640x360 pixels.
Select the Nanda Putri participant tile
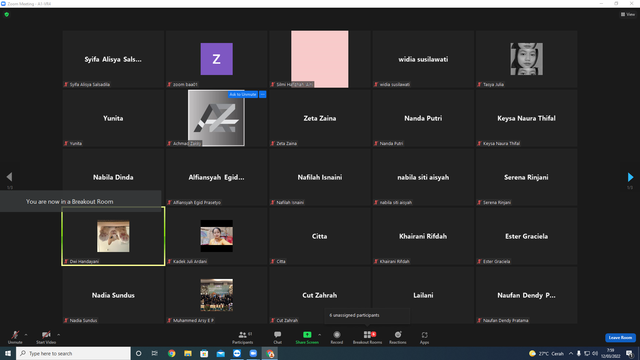click(x=423, y=118)
